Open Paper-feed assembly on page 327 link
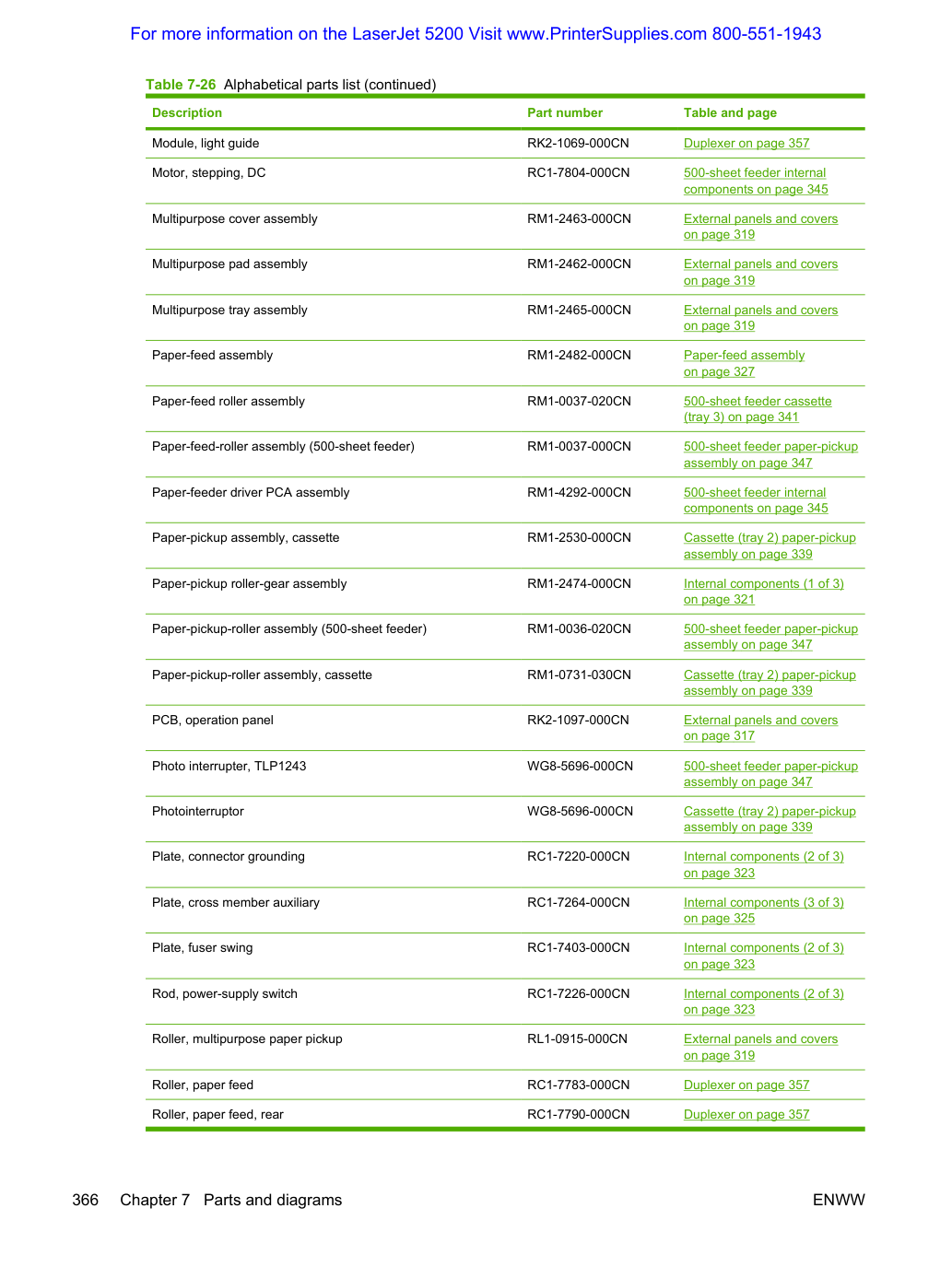The width and height of the screenshot is (952, 1267). click(x=744, y=363)
